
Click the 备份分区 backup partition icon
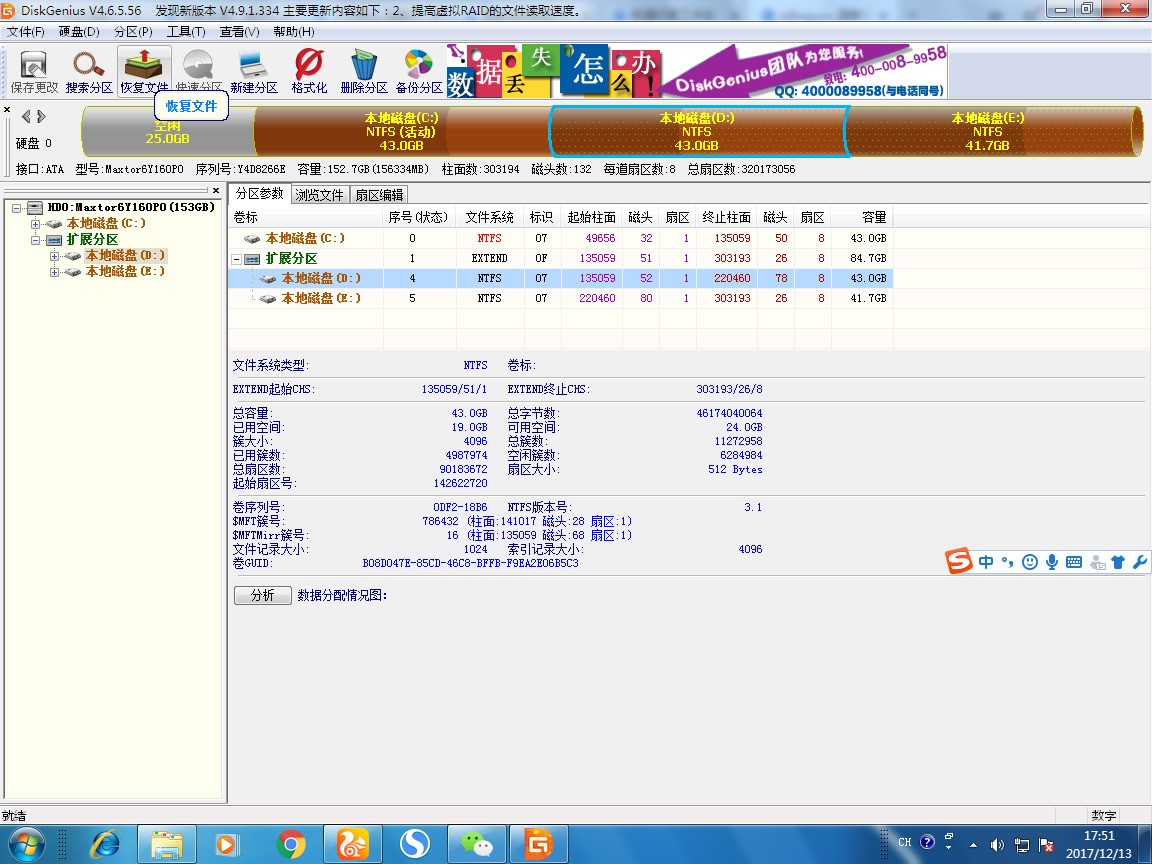tap(419, 72)
